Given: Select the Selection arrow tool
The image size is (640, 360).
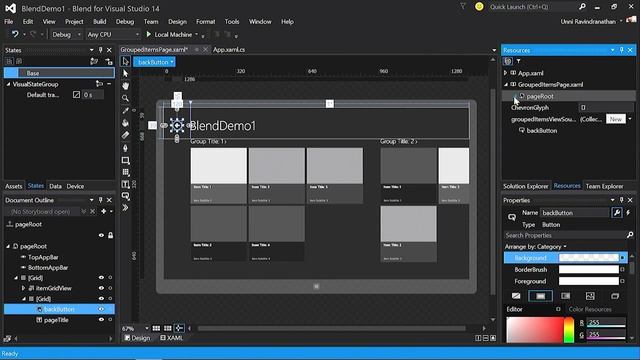Looking at the screenshot, I should pos(125,62).
